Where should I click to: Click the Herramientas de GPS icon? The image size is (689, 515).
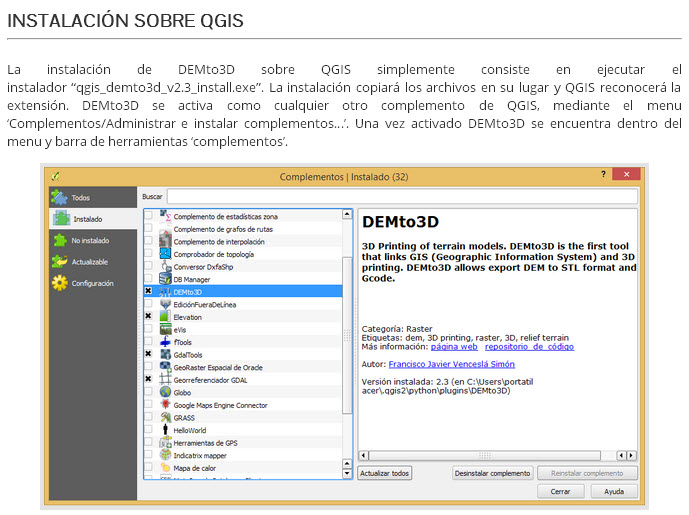point(165,442)
